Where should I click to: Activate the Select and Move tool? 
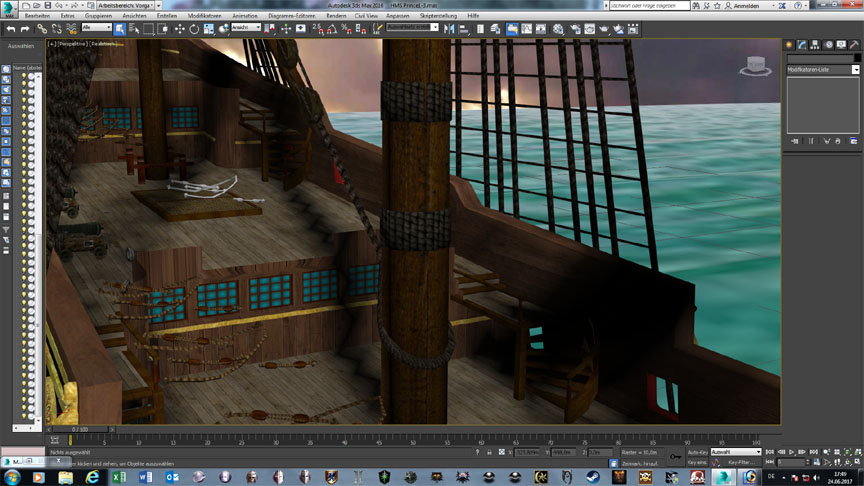click(180, 29)
